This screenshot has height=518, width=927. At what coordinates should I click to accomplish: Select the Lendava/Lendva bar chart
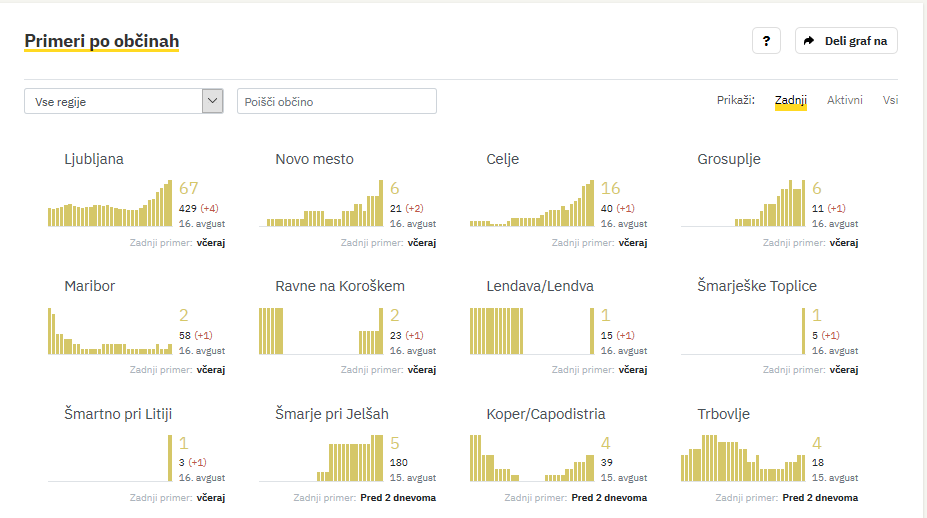click(x=532, y=331)
